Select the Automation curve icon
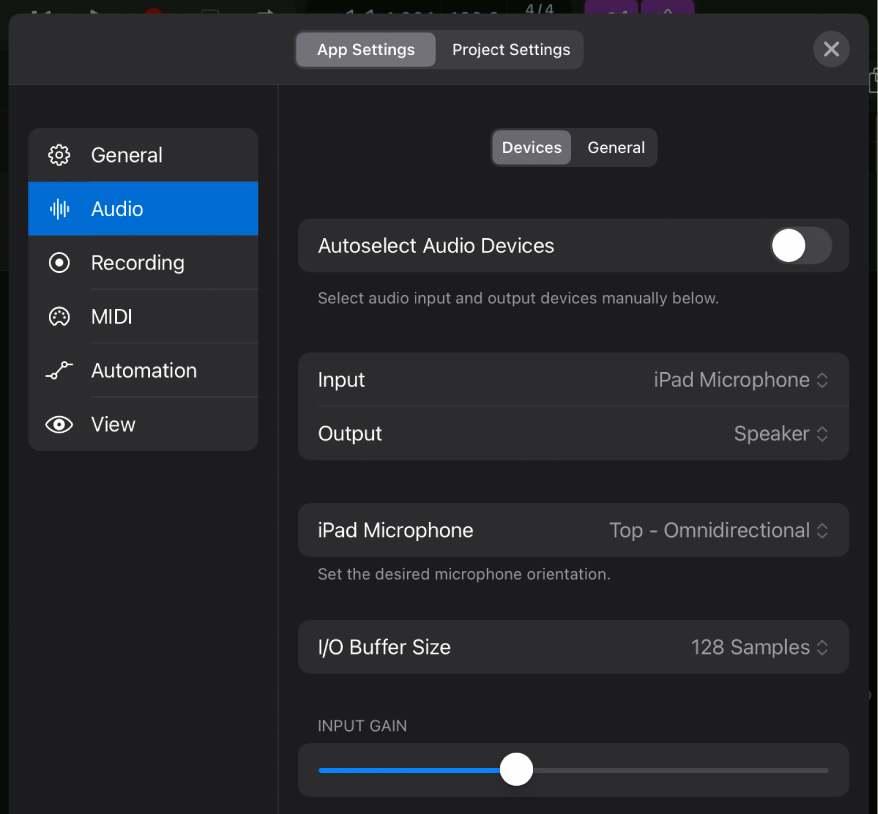Image resolution: width=878 pixels, height=814 pixels. tap(59, 370)
